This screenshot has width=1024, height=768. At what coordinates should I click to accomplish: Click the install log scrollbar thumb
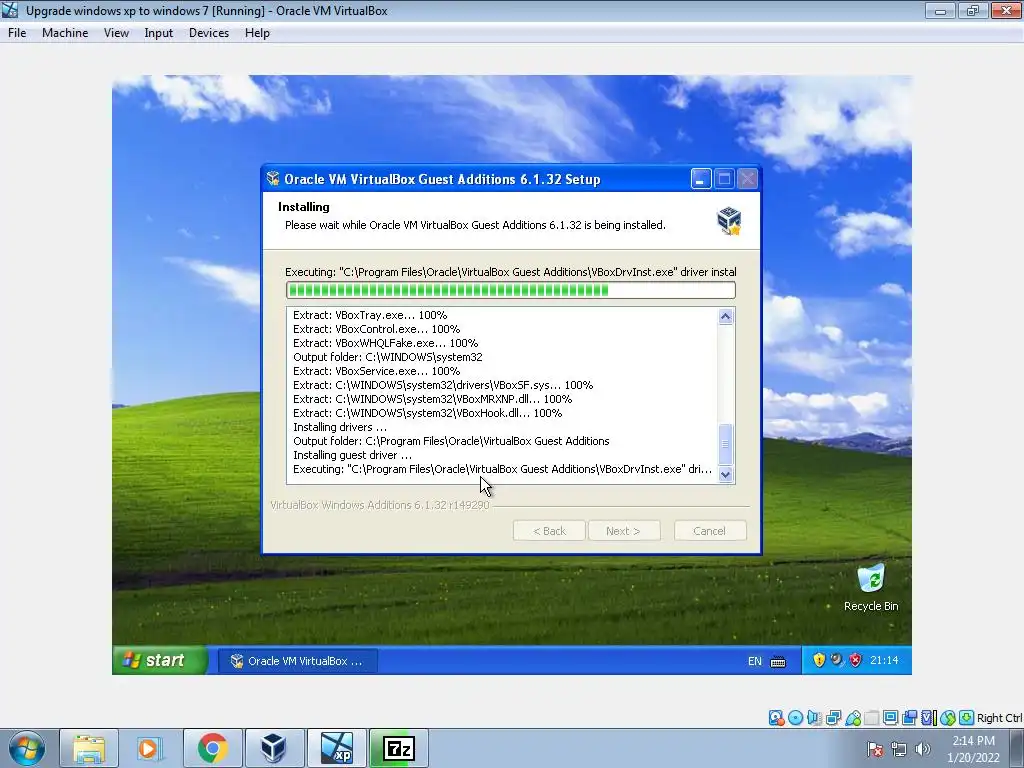click(x=726, y=444)
